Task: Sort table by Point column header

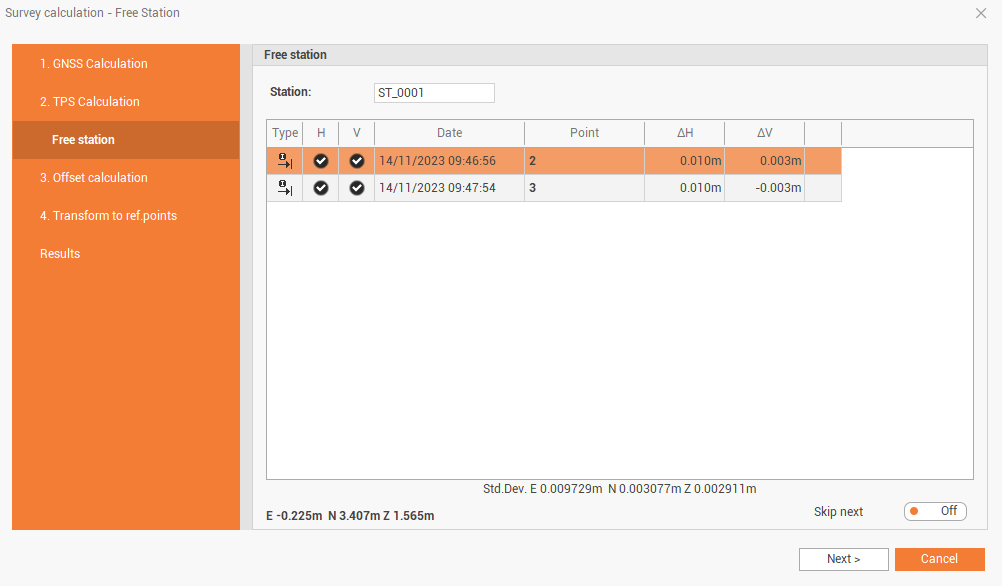Action: coord(584,133)
